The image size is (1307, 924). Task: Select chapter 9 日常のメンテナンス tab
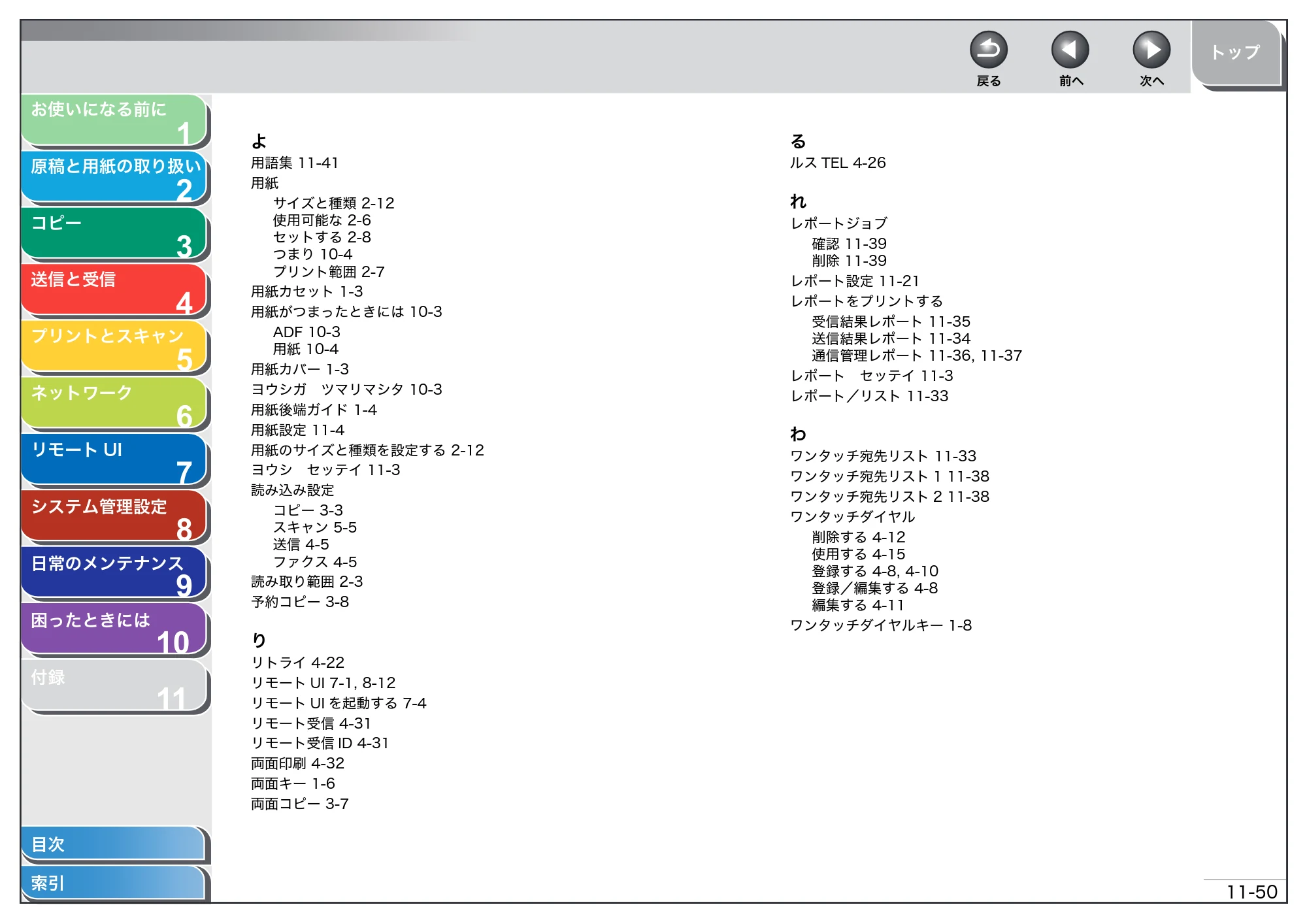(x=114, y=573)
